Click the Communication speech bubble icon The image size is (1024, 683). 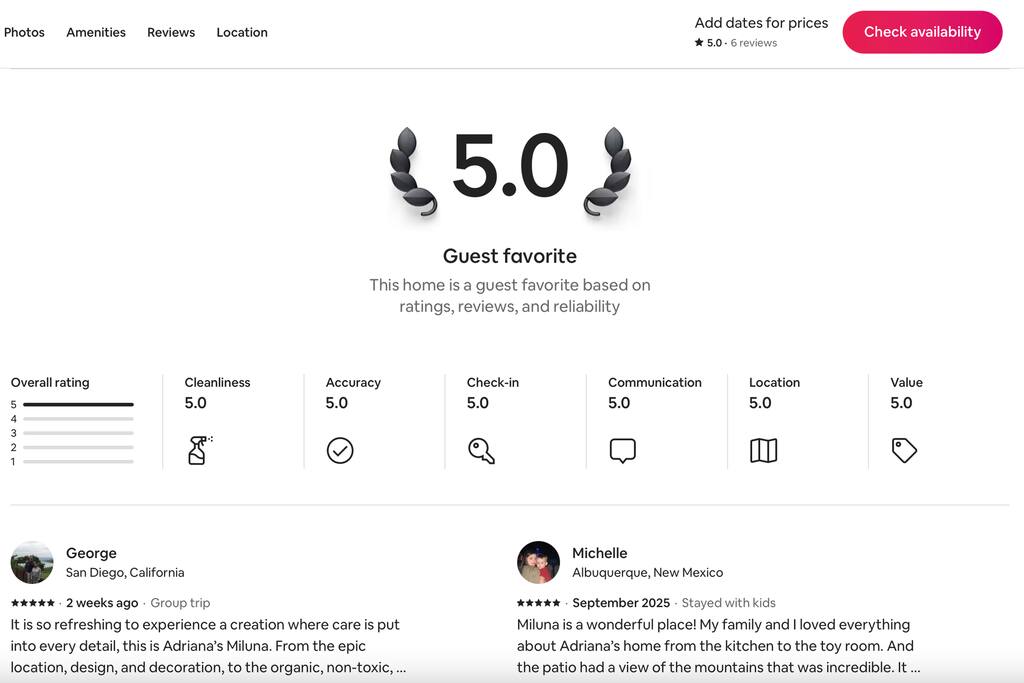pyautogui.click(x=622, y=451)
